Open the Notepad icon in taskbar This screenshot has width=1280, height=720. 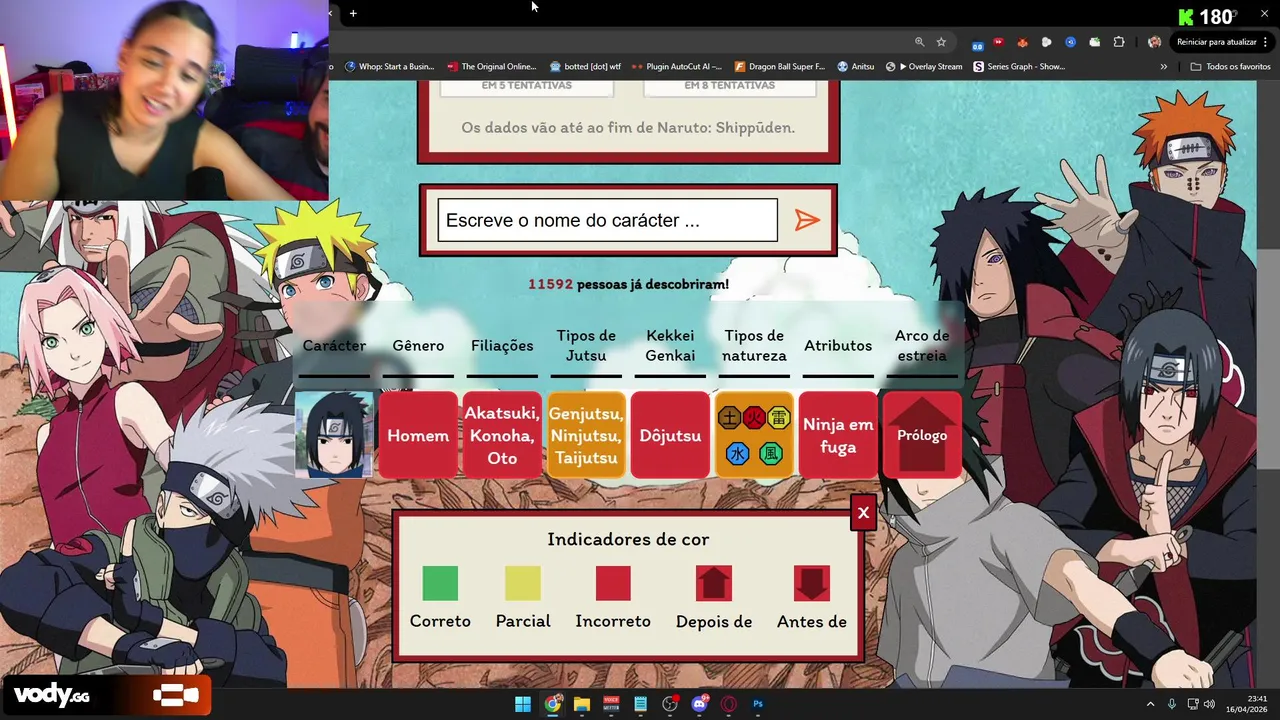tap(641, 704)
